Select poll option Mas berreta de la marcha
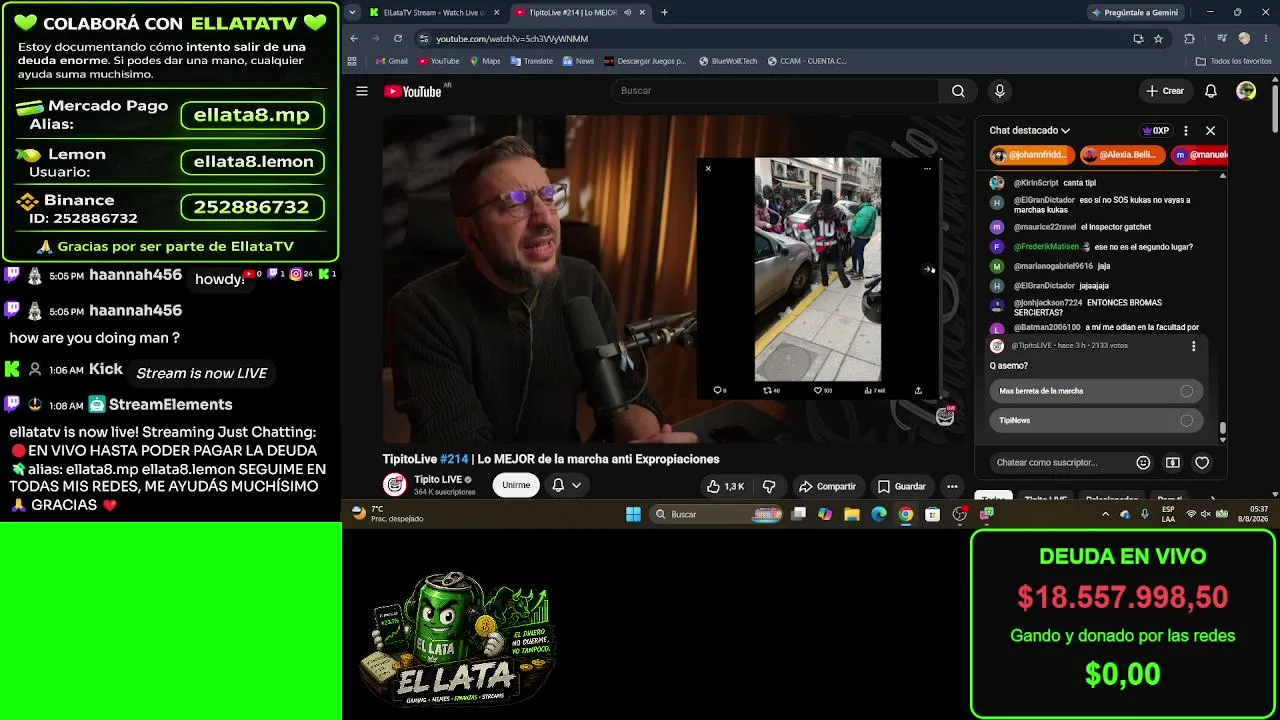Image resolution: width=1280 pixels, height=720 pixels. click(x=1096, y=391)
